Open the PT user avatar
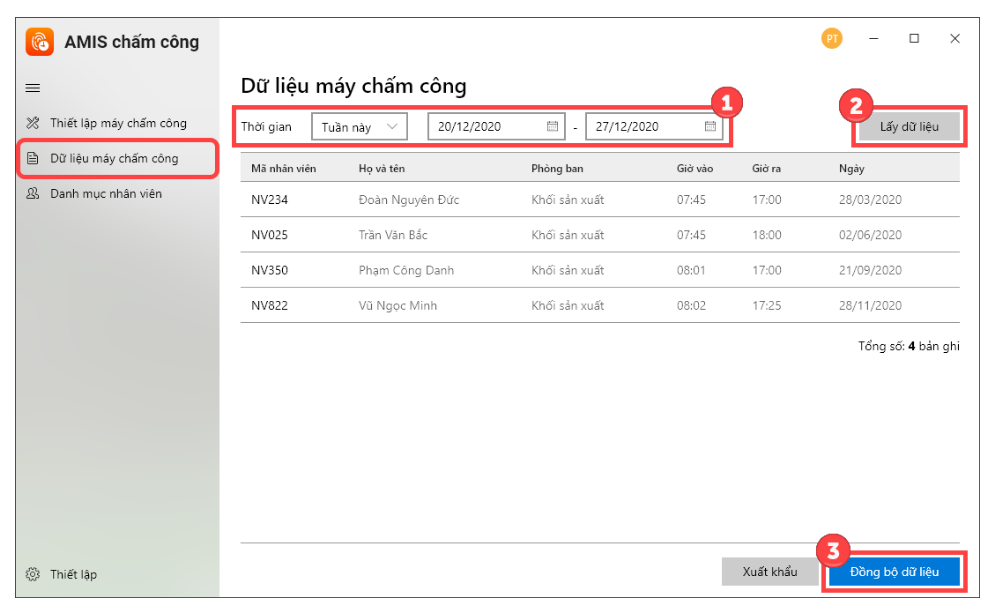 click(x=831, y=39)
